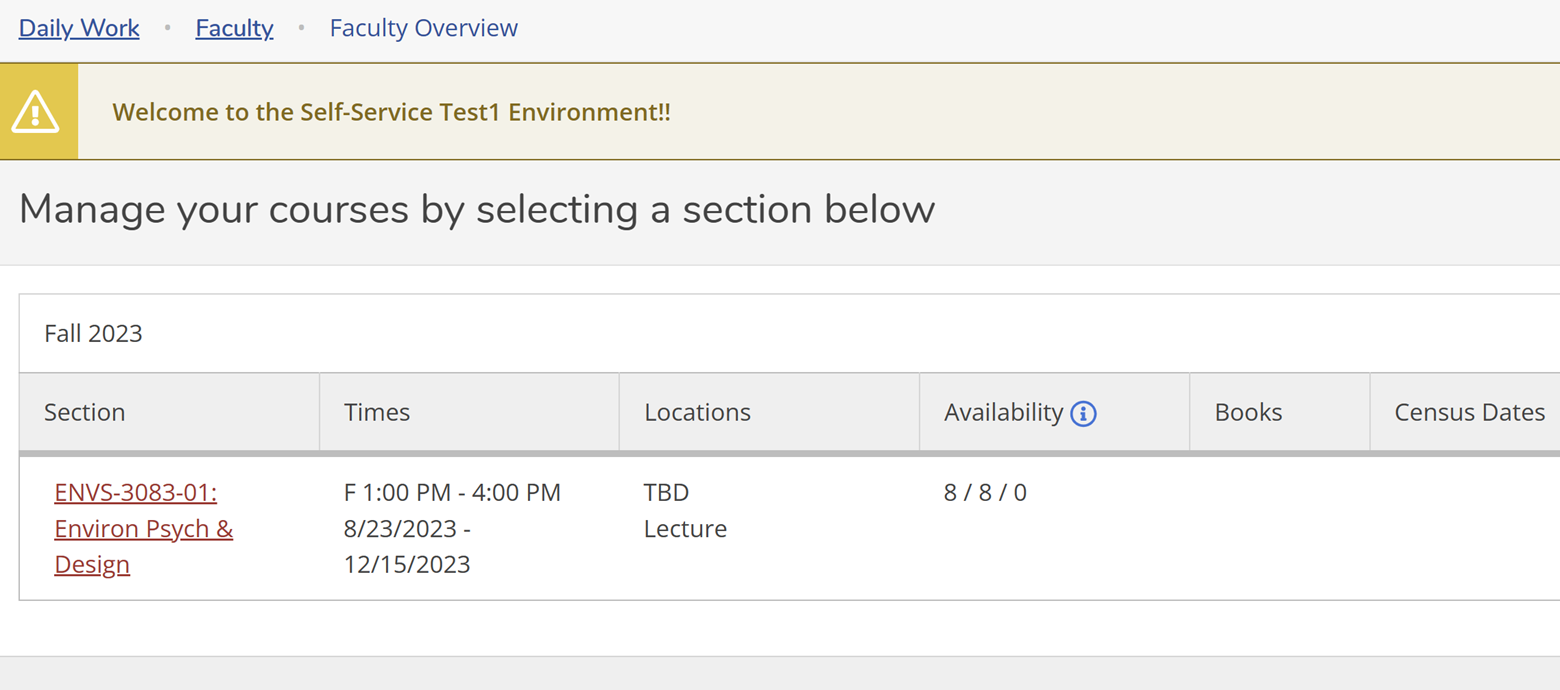The image size is (1560, 690).
Task: Open the Daily Work breadcrumb link
Action: [x=79, y=28]
